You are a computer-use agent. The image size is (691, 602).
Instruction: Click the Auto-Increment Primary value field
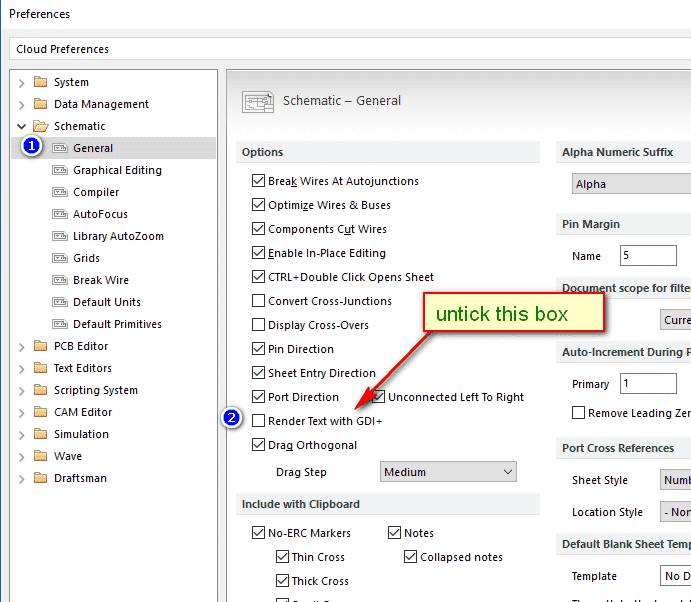647,384
